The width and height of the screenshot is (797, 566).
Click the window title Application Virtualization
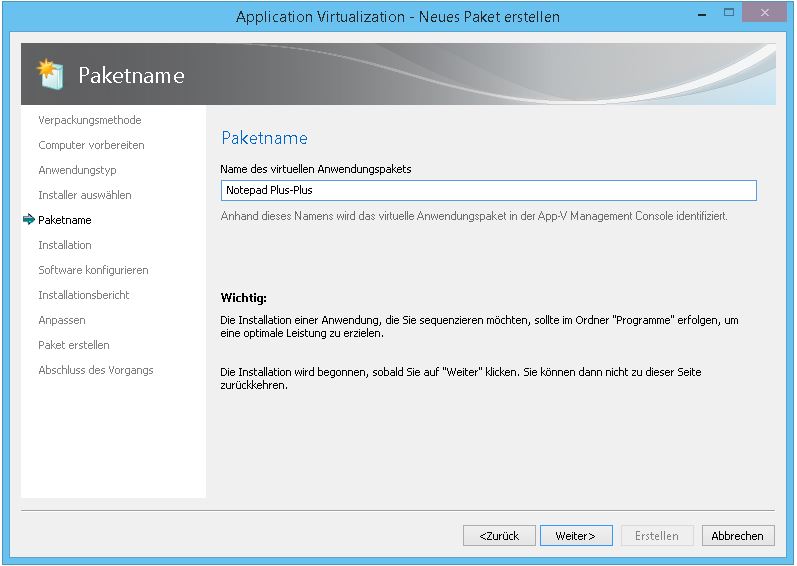pyautogui.click(x=397, y=17)
